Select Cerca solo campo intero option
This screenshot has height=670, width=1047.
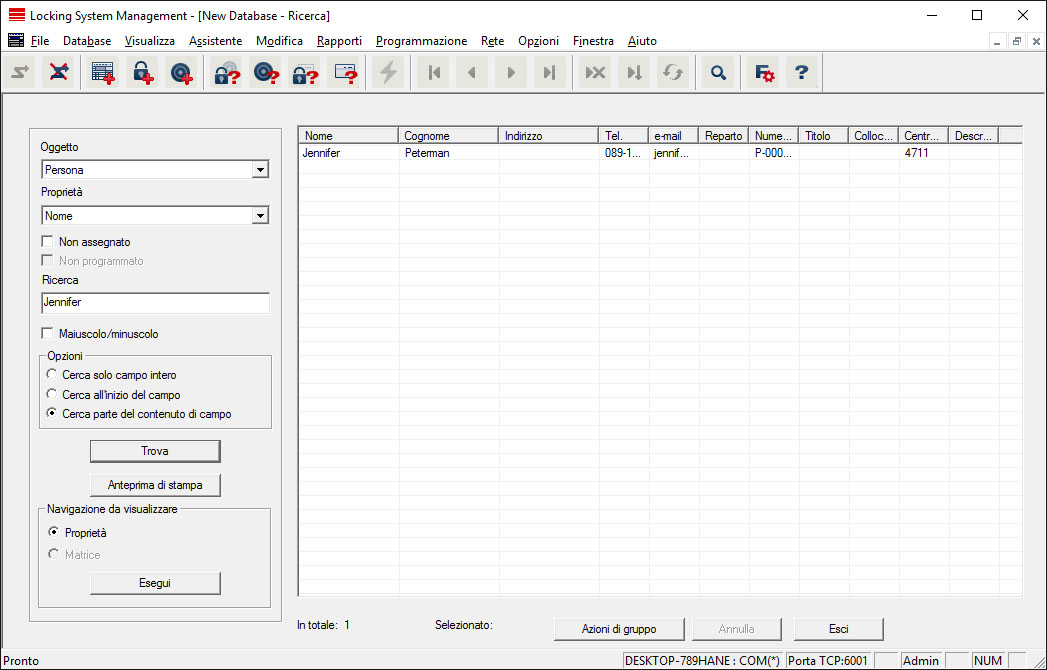(53, 375)
